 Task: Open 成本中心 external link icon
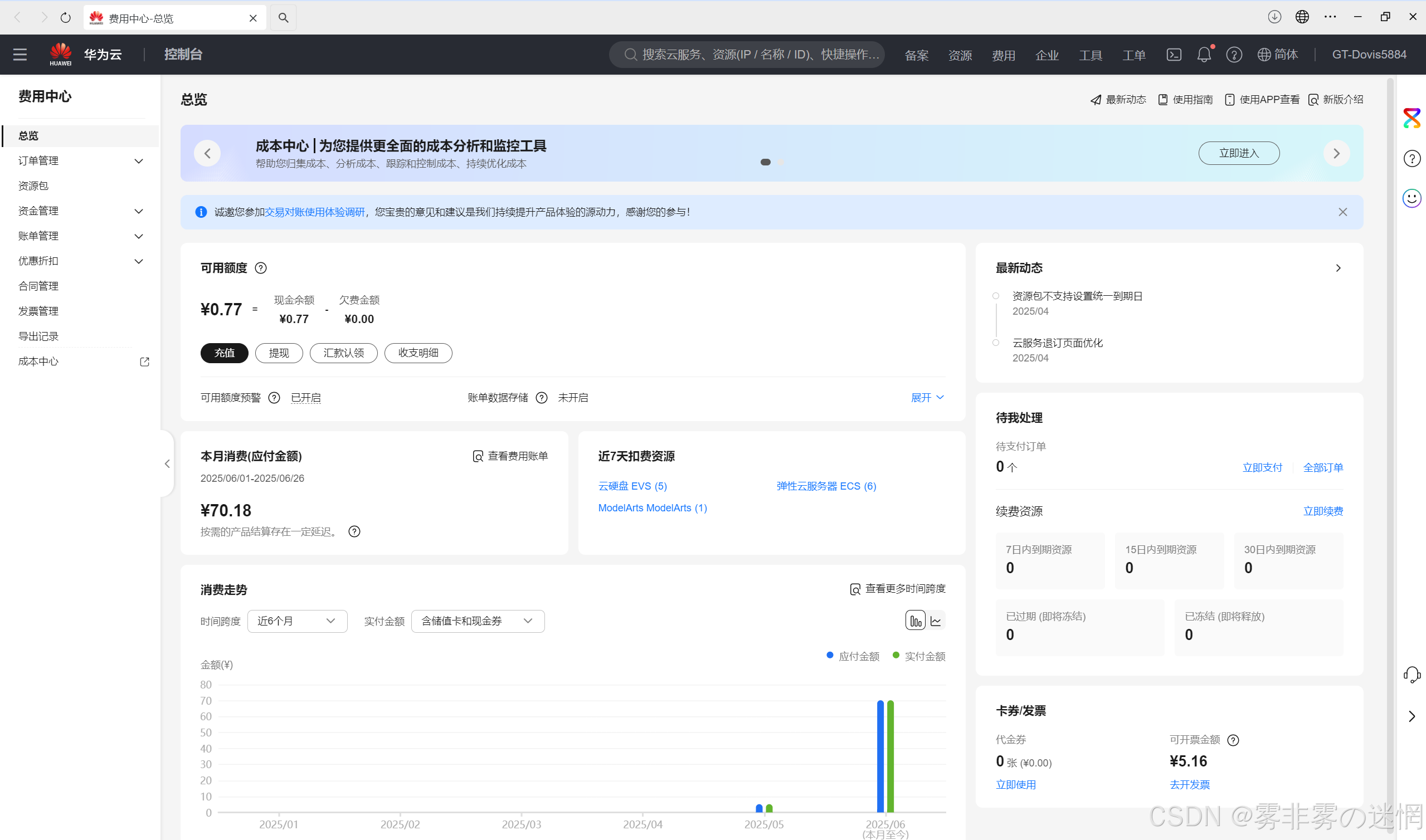coord(144,362)
